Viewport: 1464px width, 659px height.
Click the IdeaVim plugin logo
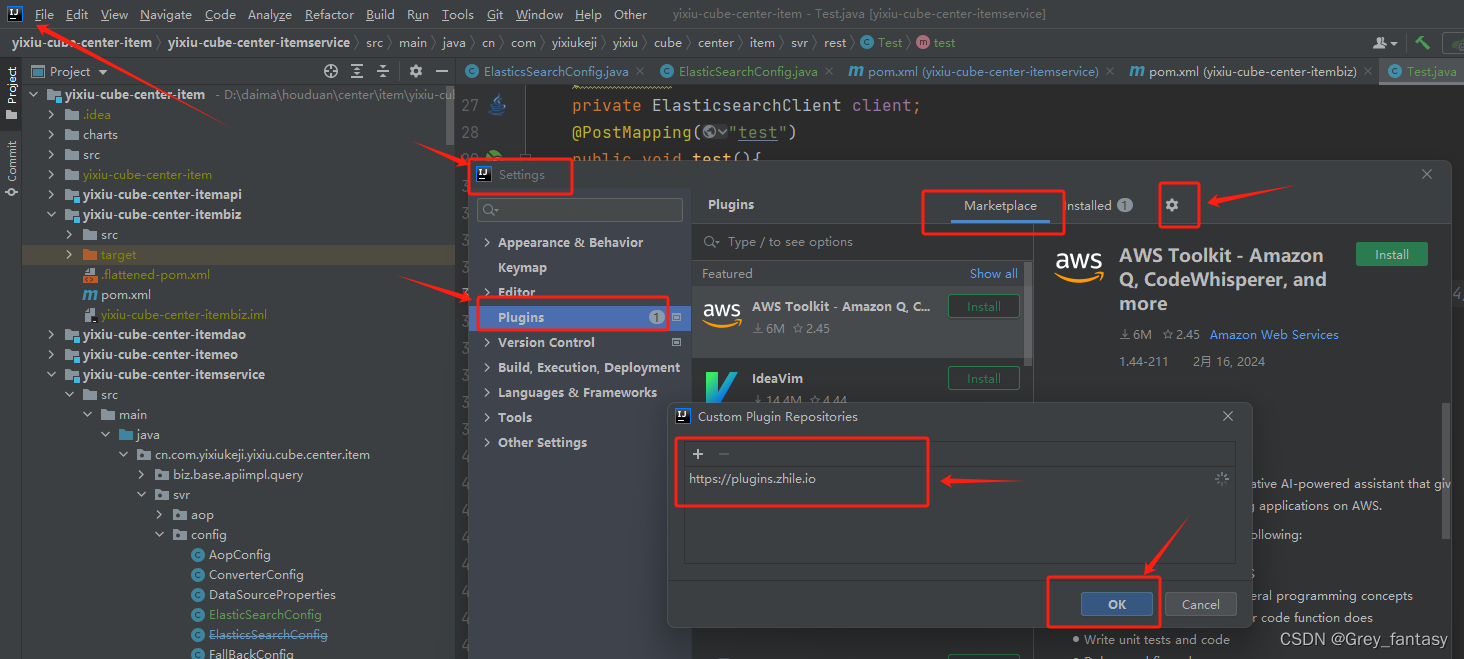[x=721, y=388]
